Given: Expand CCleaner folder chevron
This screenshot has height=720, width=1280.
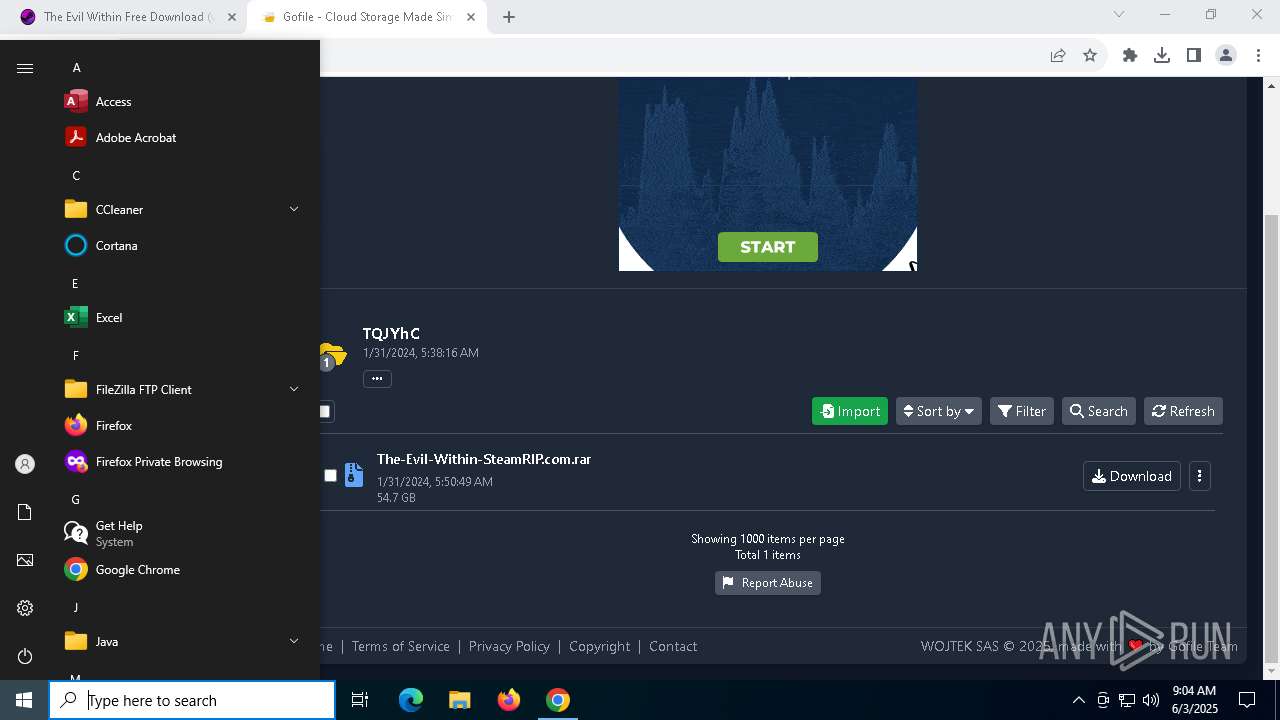Looking at the screenshot, I should click(294, 209).
